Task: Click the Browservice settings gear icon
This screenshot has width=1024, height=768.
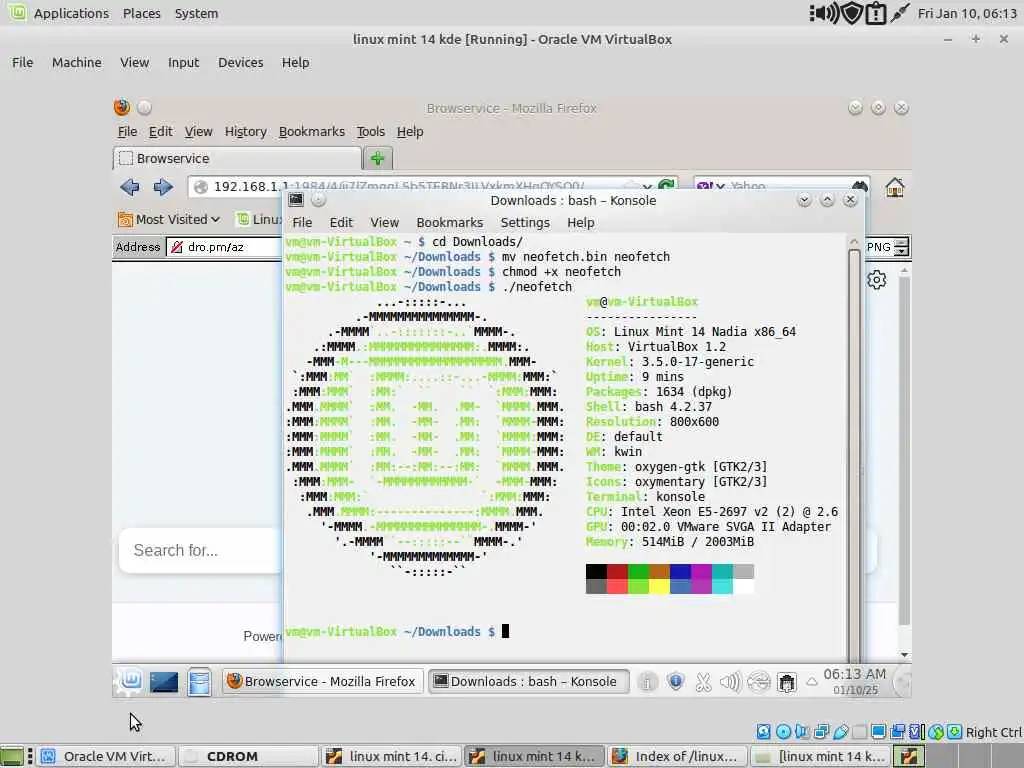Action: click(876, 280)
